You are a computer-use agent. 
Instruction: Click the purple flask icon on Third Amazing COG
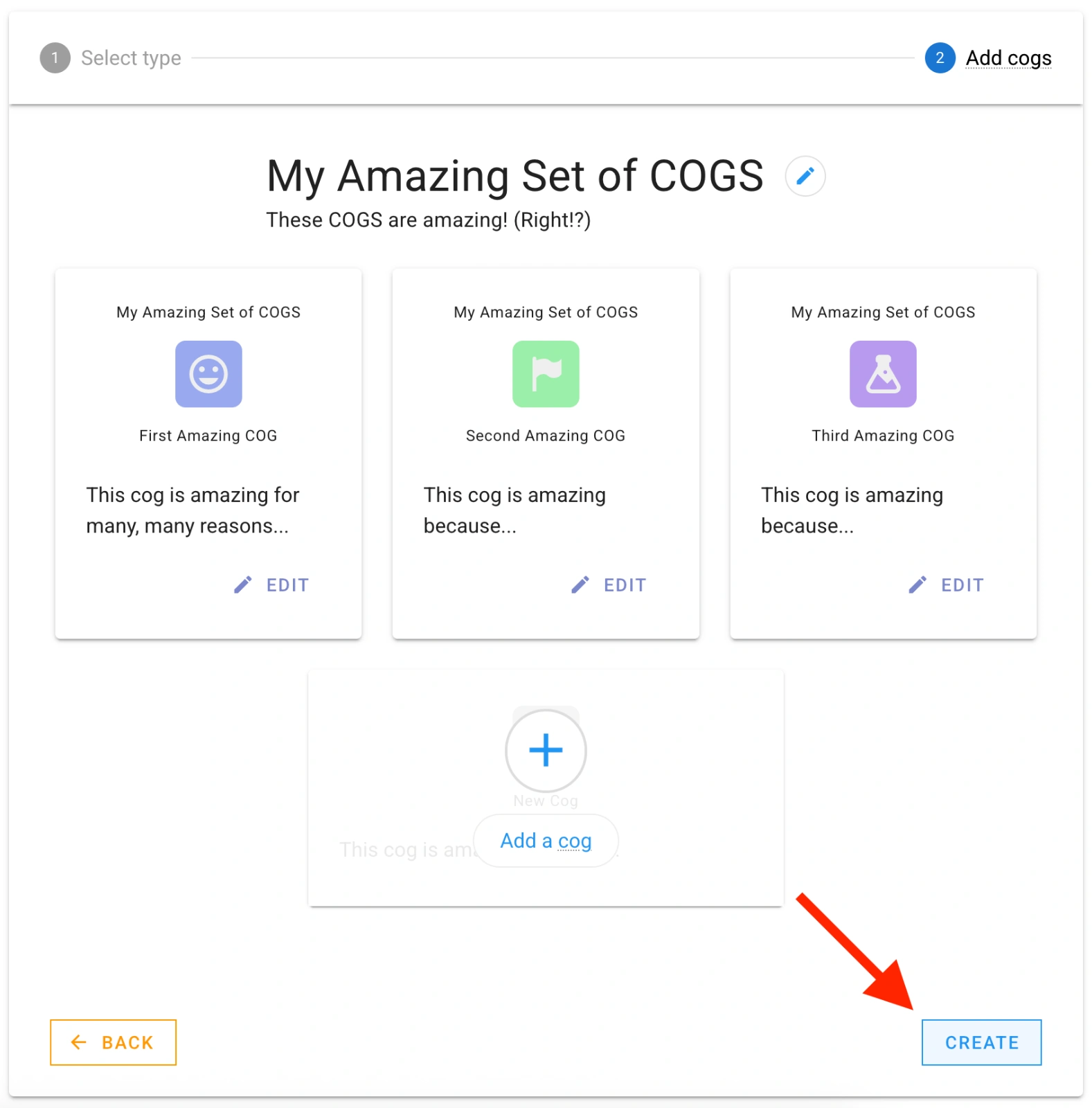pyautogui.click(x=883, y=374)
